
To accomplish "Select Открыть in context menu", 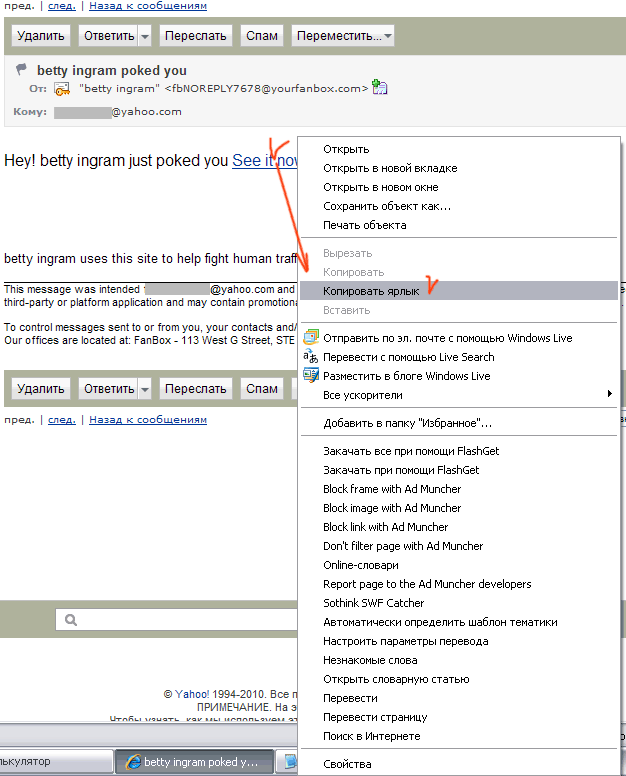I will point(459,149).
